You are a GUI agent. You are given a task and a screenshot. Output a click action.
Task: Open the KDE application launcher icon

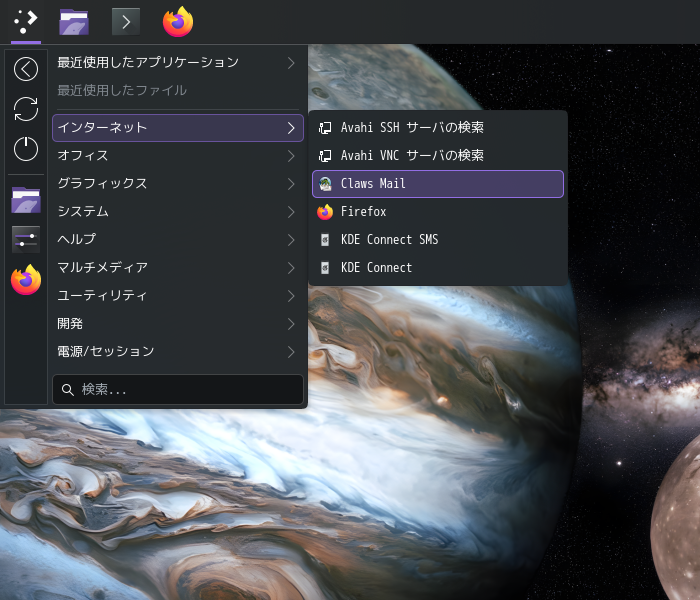pos(25,21)
